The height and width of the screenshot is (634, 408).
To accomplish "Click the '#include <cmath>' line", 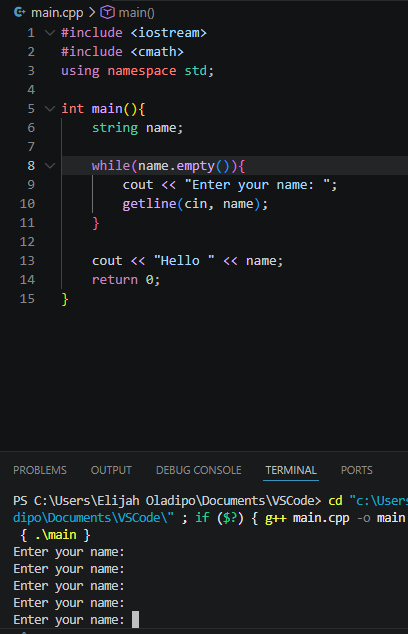I will 122,51.
